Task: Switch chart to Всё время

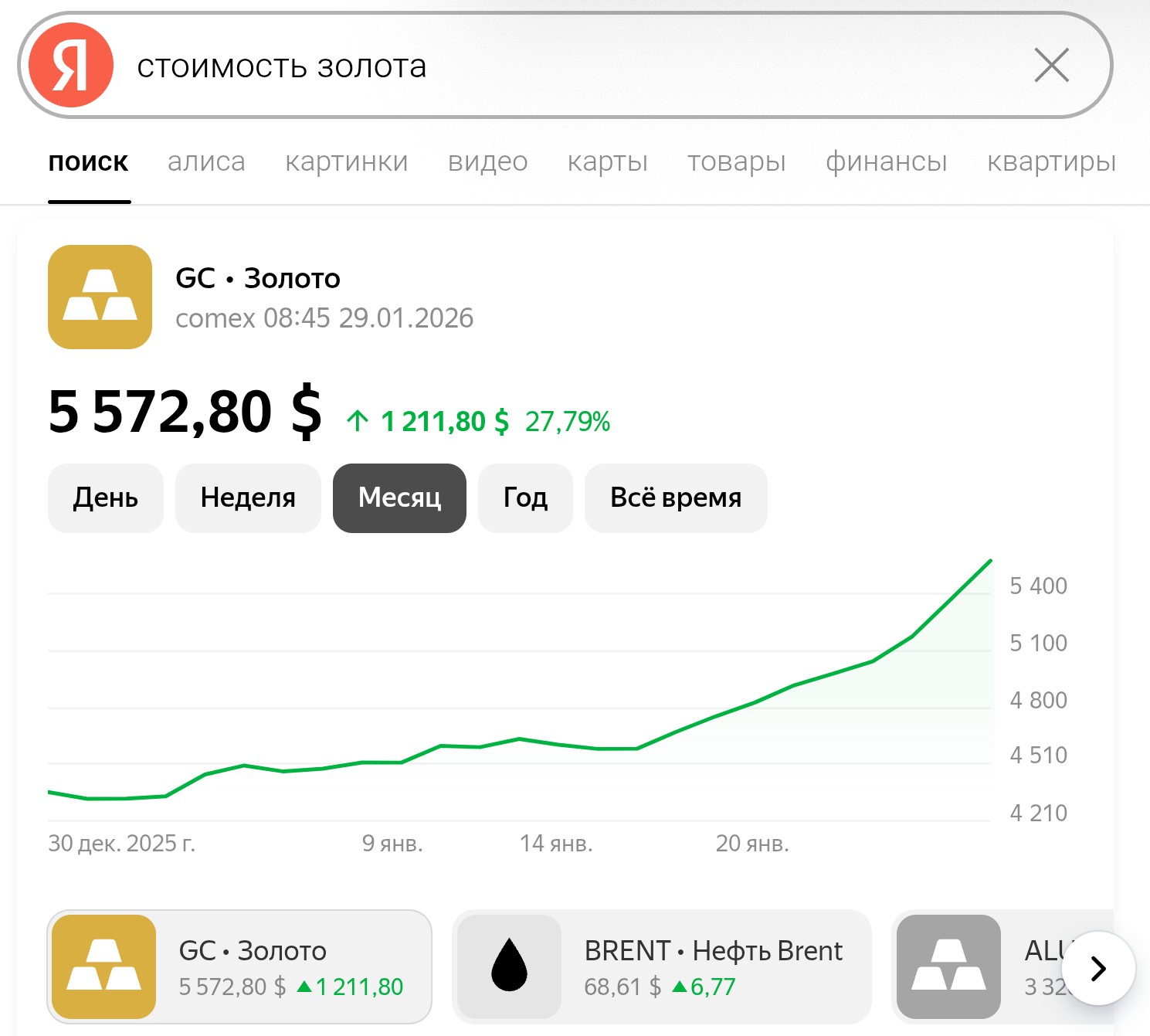Action: pos(676,498)
